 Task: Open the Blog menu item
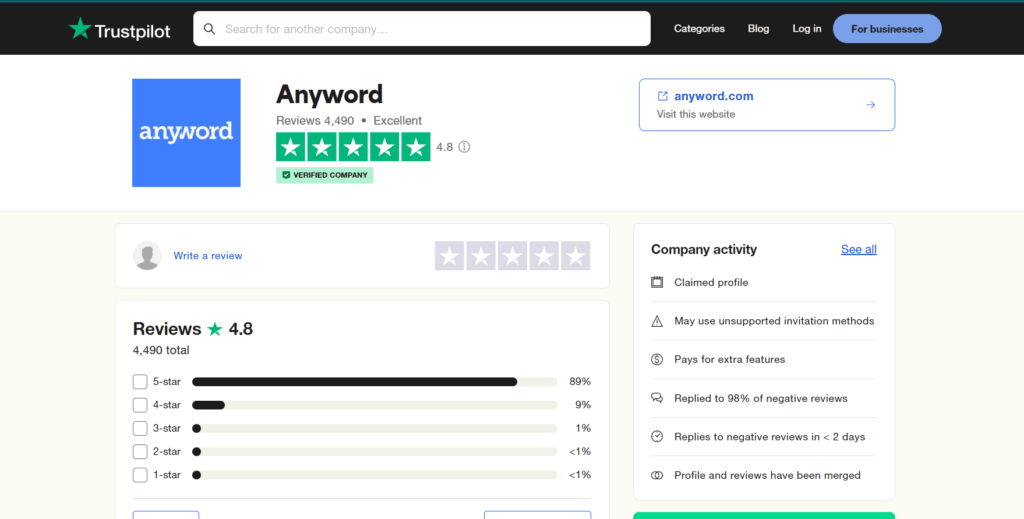758,29
